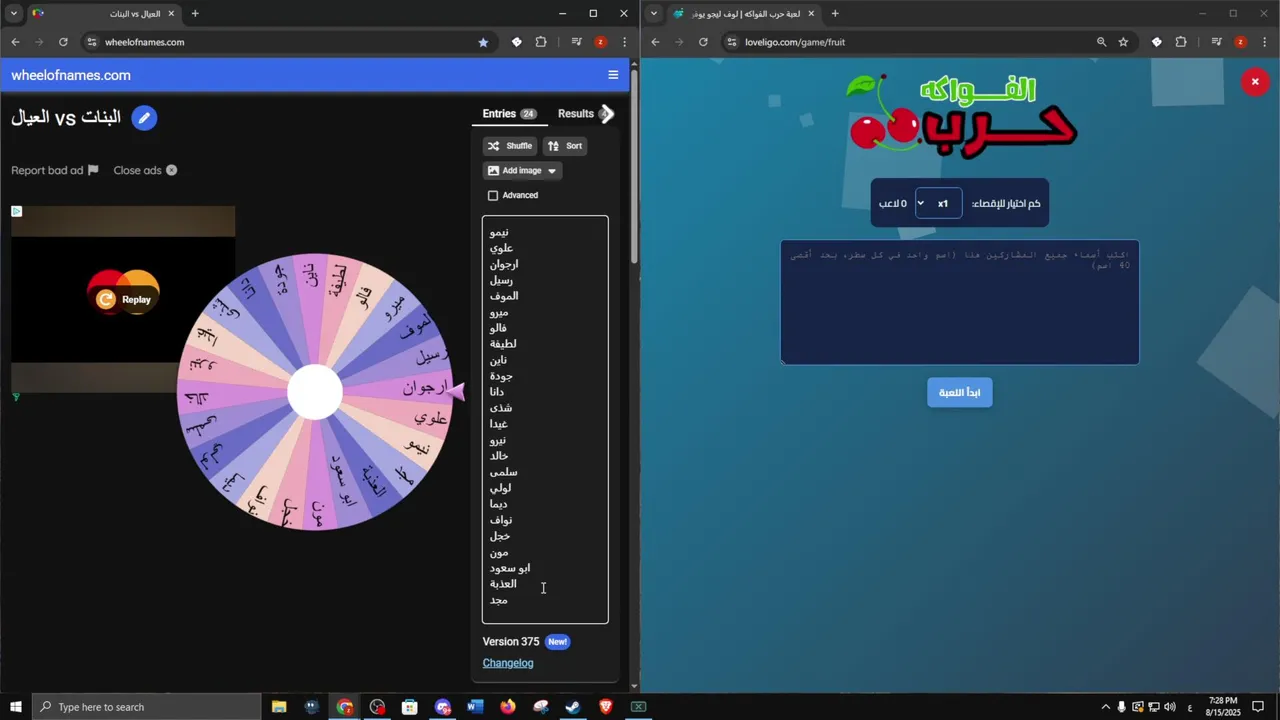Open the Windows Start menu
1280x720 pixels.
click(16, 707)
